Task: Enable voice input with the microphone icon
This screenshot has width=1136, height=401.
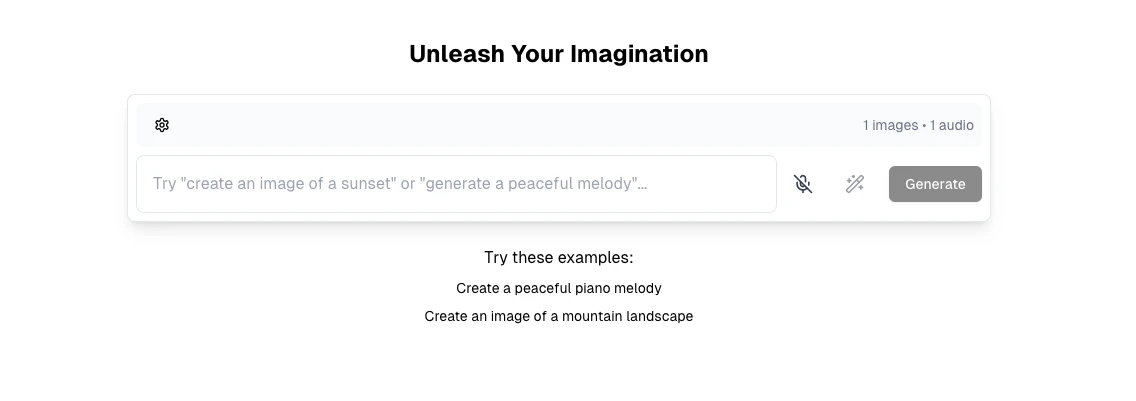Action: point(803,184)
